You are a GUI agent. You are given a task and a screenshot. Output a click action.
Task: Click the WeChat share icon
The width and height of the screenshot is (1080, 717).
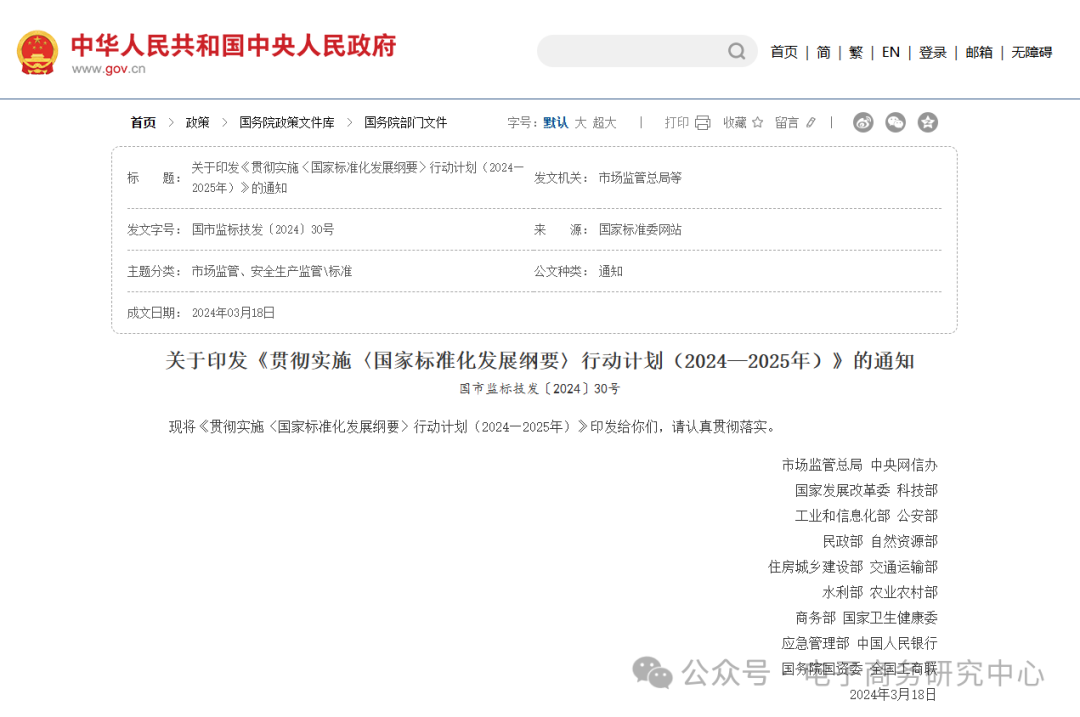pyautogui.click(x=895, y=122)
